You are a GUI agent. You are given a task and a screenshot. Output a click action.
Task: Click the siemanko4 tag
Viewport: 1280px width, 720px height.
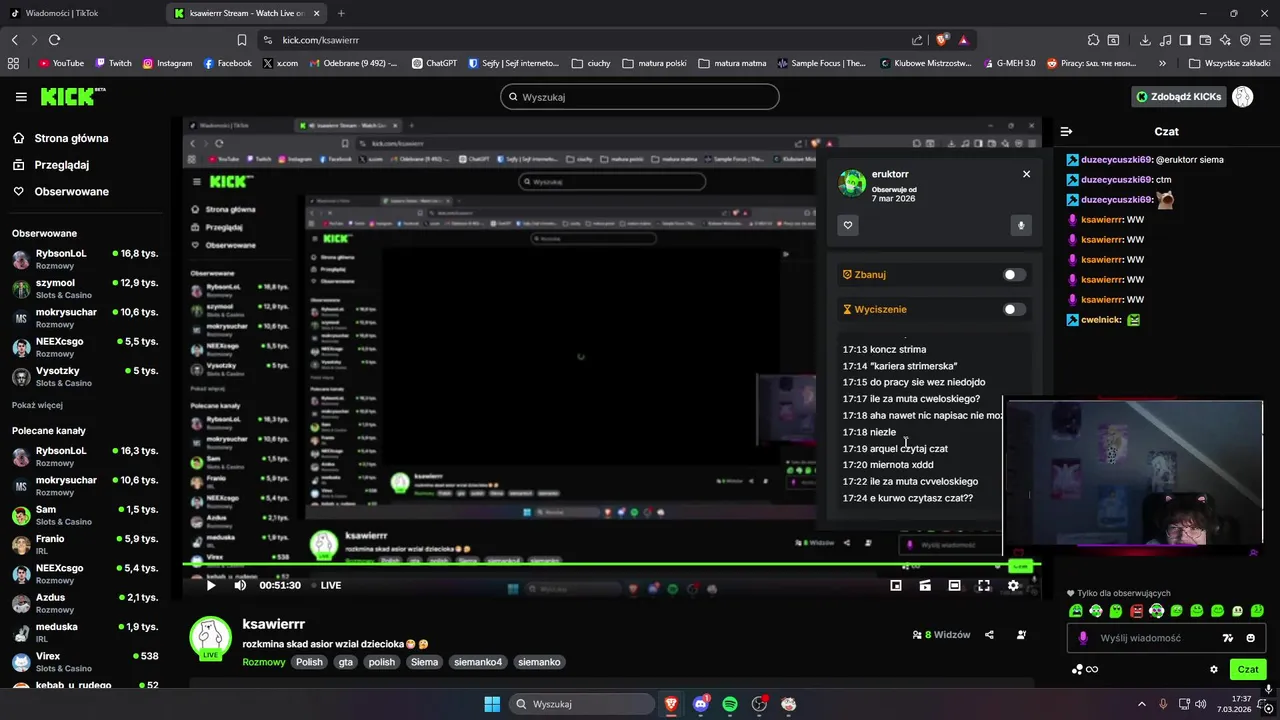[478, 662]
